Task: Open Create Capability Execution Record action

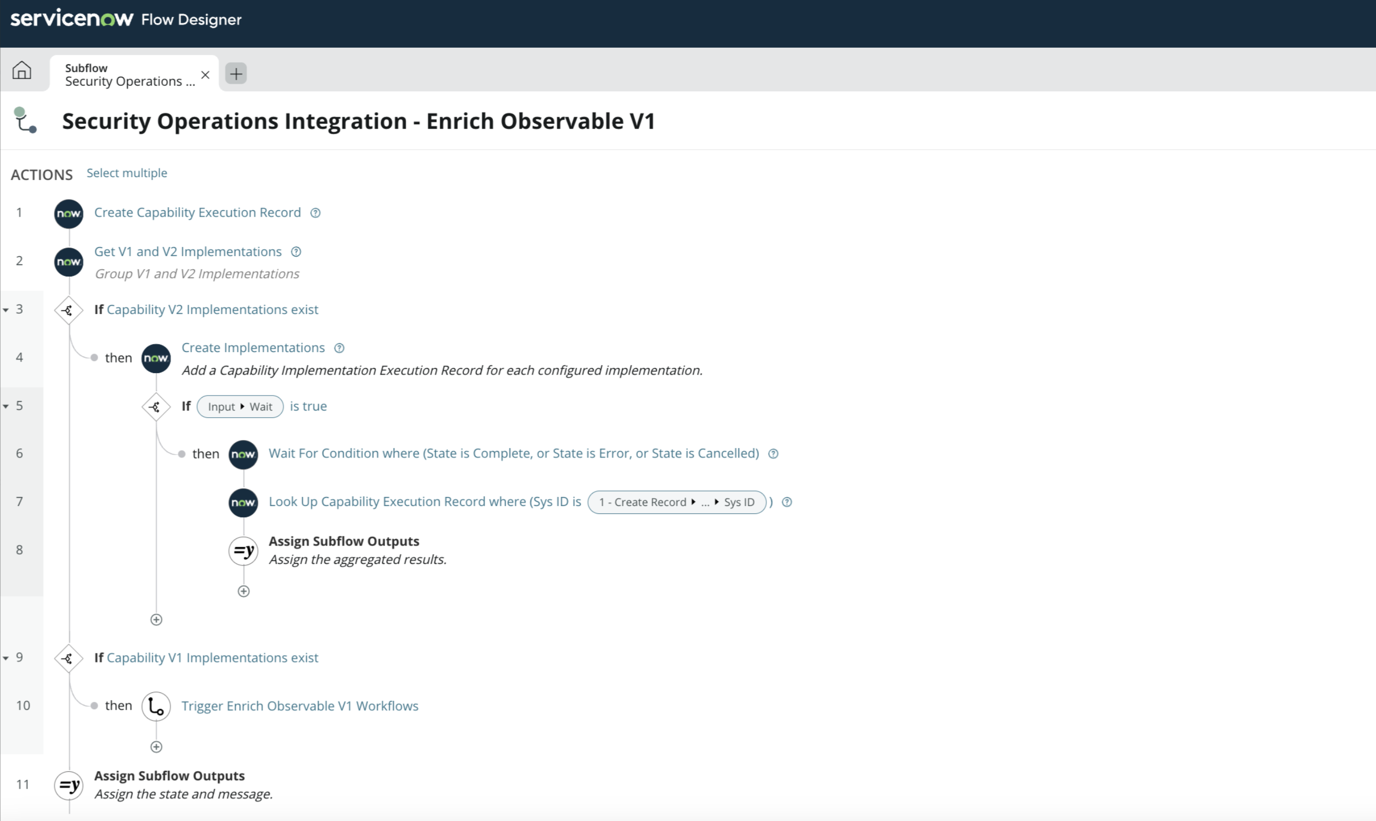Action: (x=197, y=212)
